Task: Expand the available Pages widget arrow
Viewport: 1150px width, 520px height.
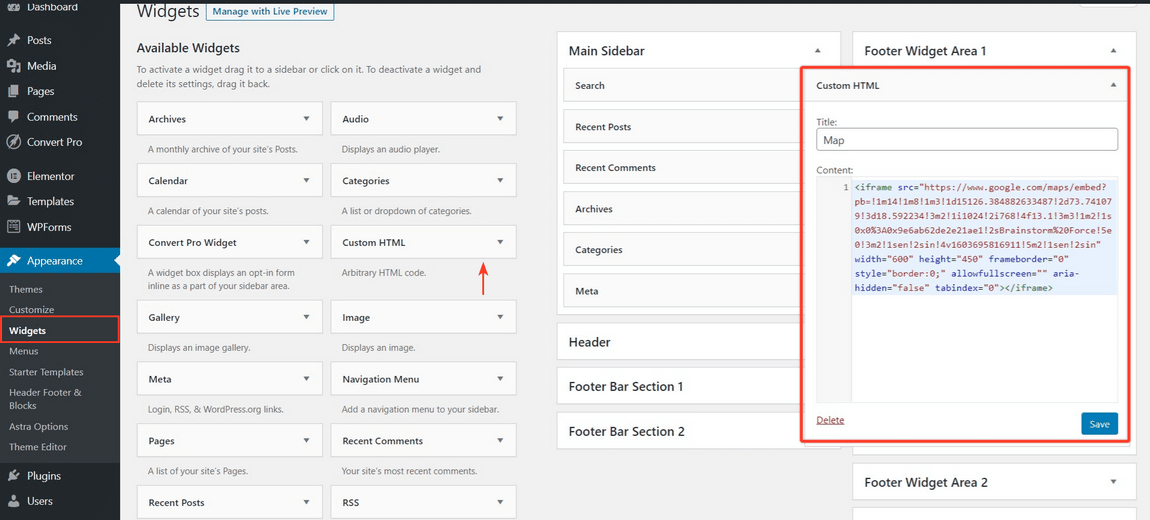Action: tap(307, 441)
